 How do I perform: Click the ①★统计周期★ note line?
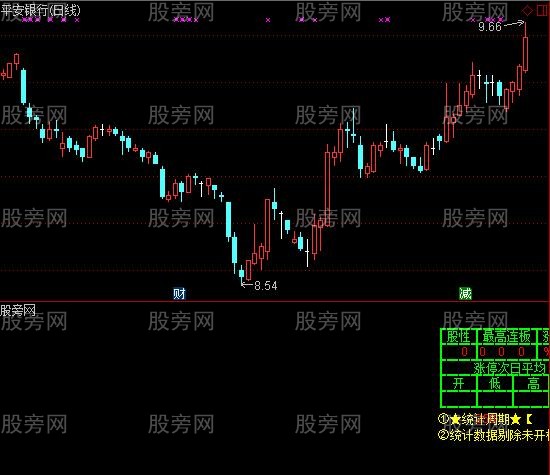[x=485, y=419]
